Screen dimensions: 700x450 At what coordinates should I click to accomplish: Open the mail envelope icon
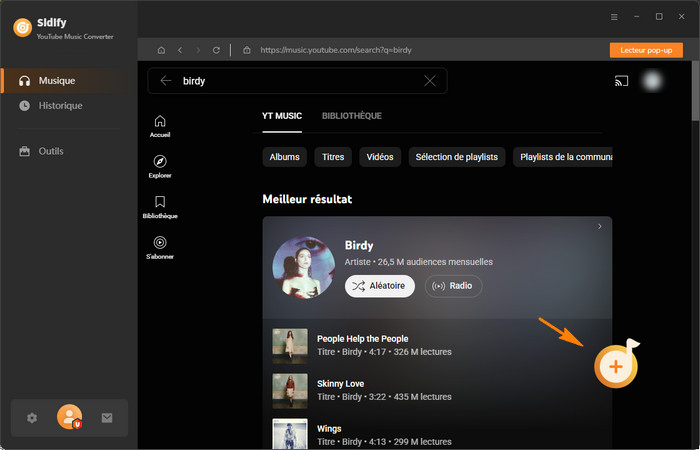107,418
